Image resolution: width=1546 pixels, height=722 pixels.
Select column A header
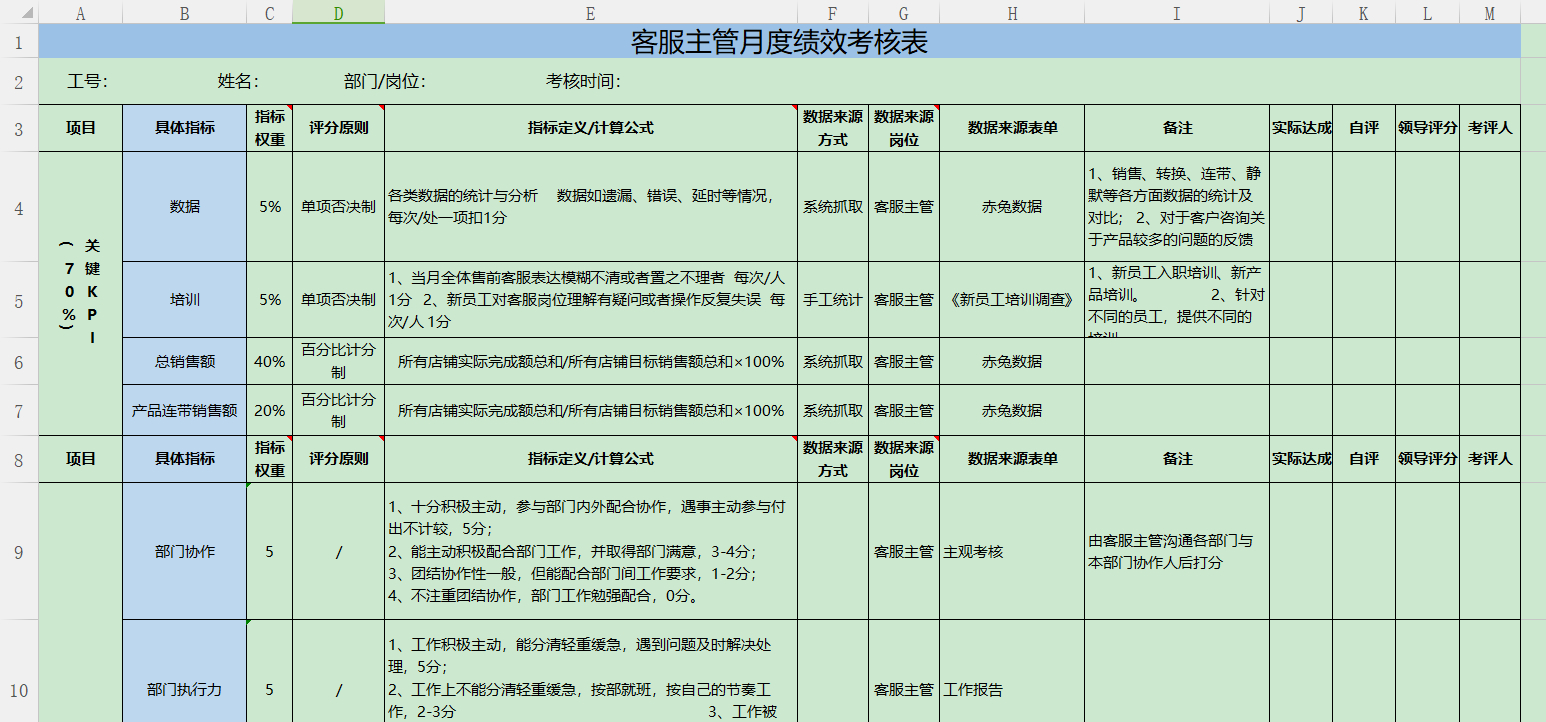tap(80, 12)
